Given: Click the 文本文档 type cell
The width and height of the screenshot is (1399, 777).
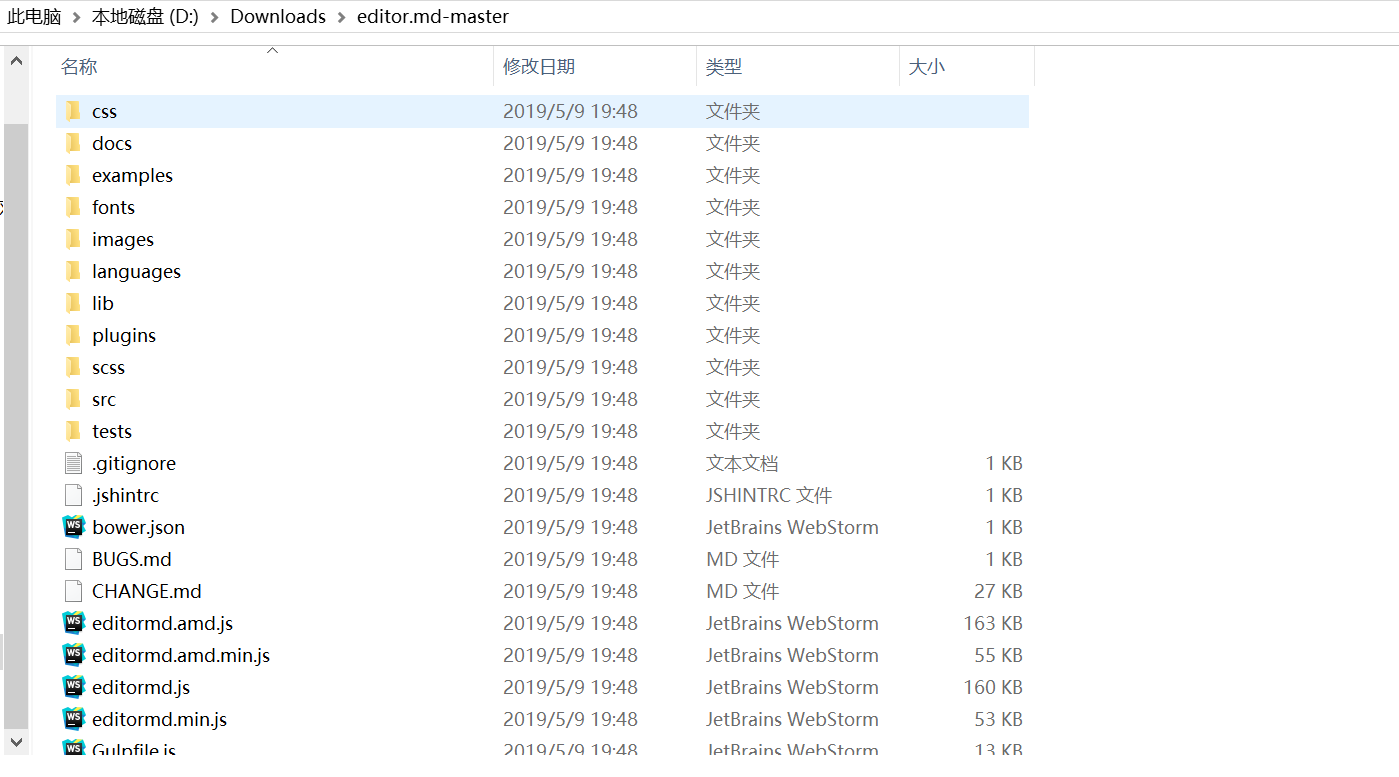Looking at the screenshot, I should tap(742, 463).
